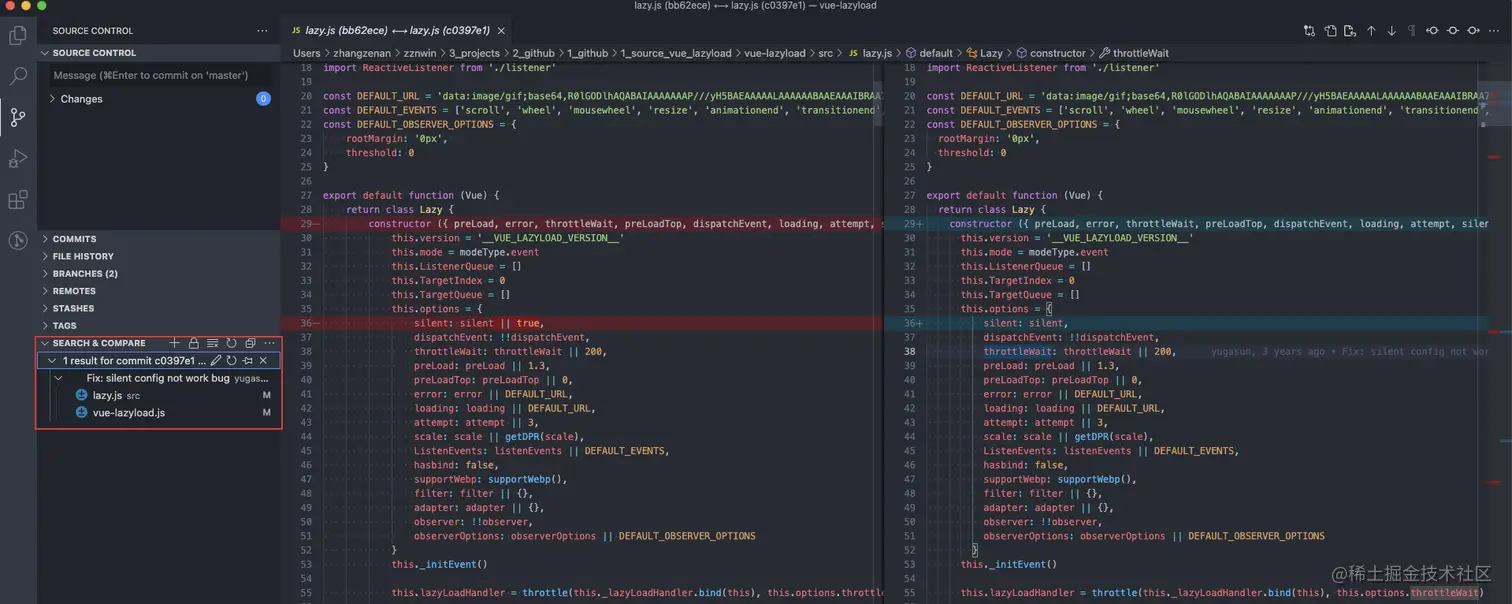Click the open file icon in editor toolbar
Viewport: 1512px width, 604px height.
pos(1331,31)
